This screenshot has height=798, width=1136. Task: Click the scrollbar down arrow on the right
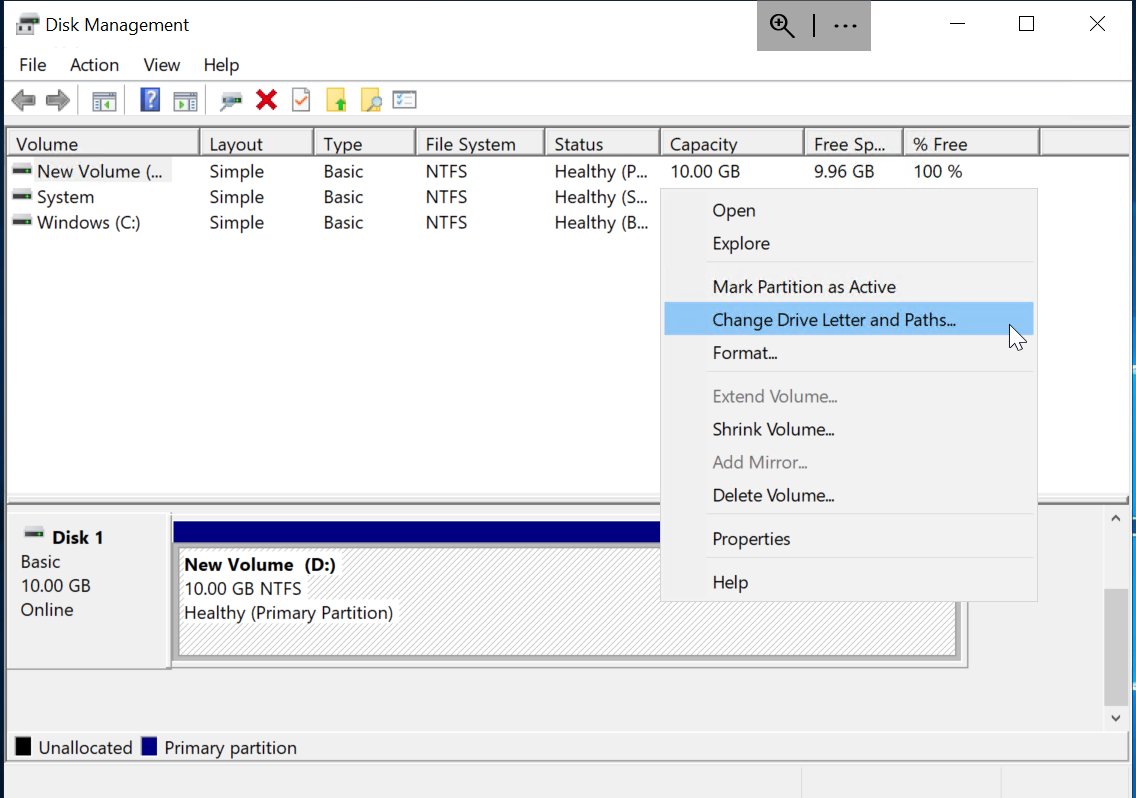[x=1115, y=718]
